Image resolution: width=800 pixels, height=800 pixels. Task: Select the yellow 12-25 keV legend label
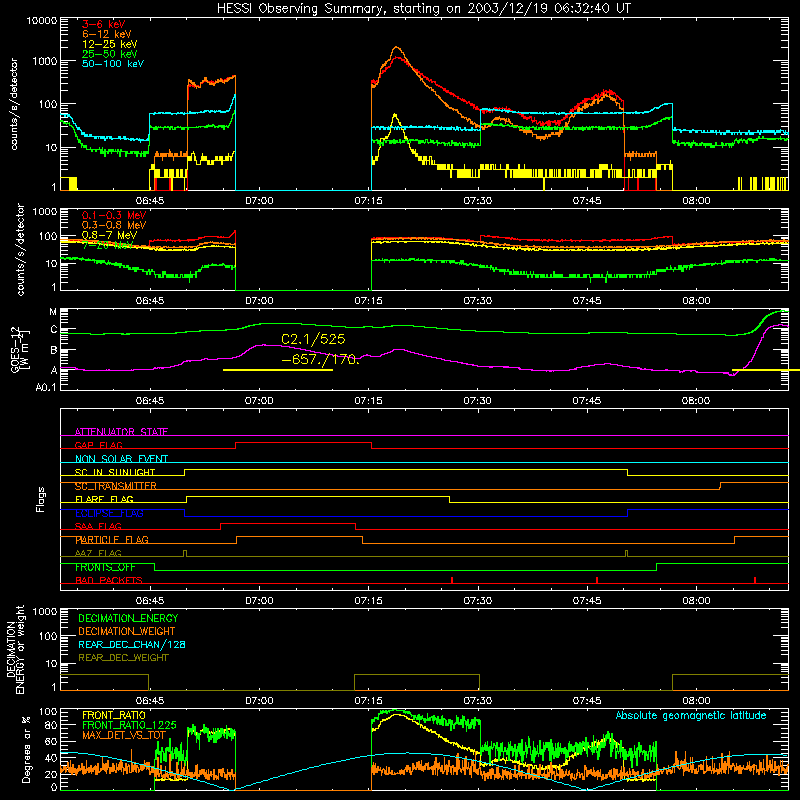110,44
